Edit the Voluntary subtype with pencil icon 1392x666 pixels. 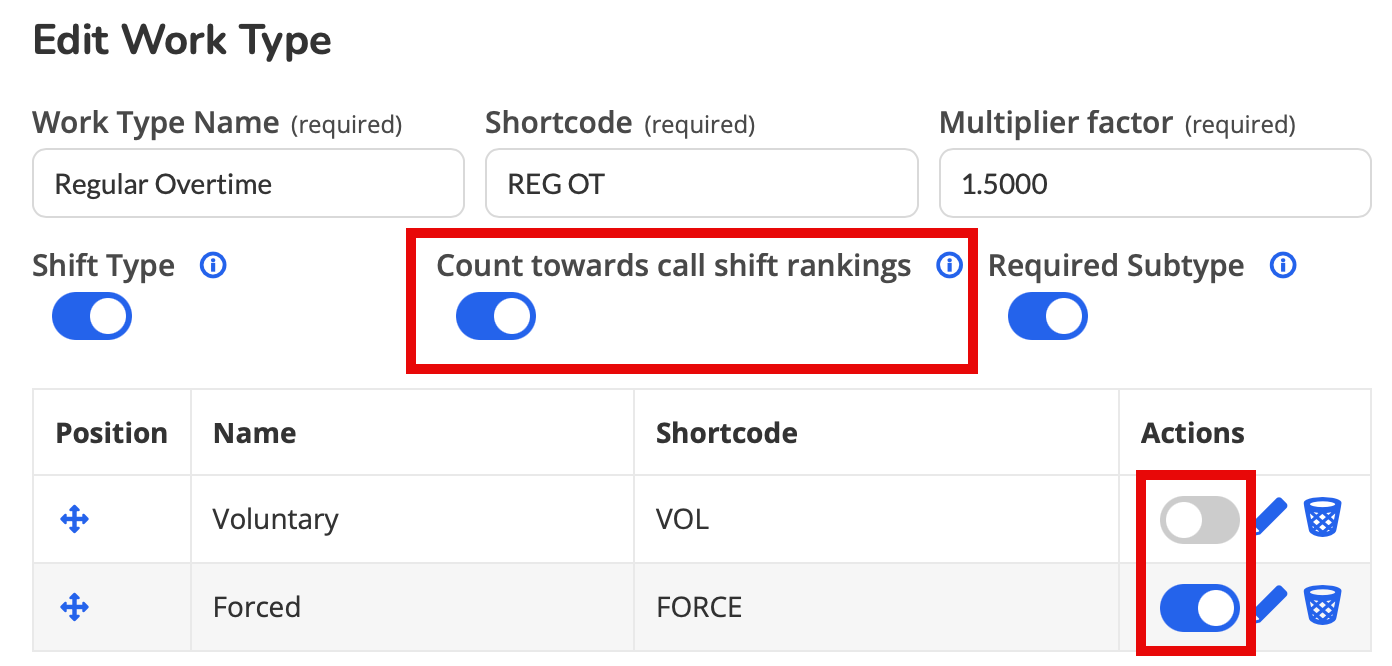pos(1270,519)
